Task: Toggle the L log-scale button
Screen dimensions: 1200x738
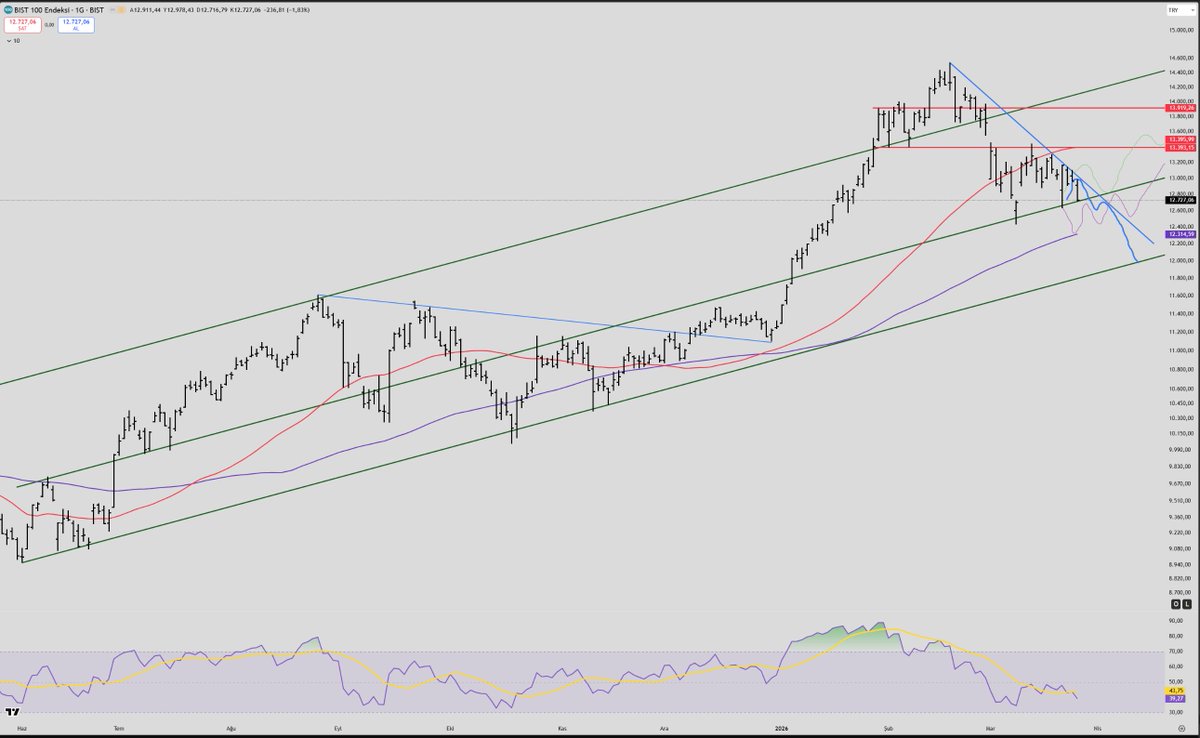Action: (1187, 604)
